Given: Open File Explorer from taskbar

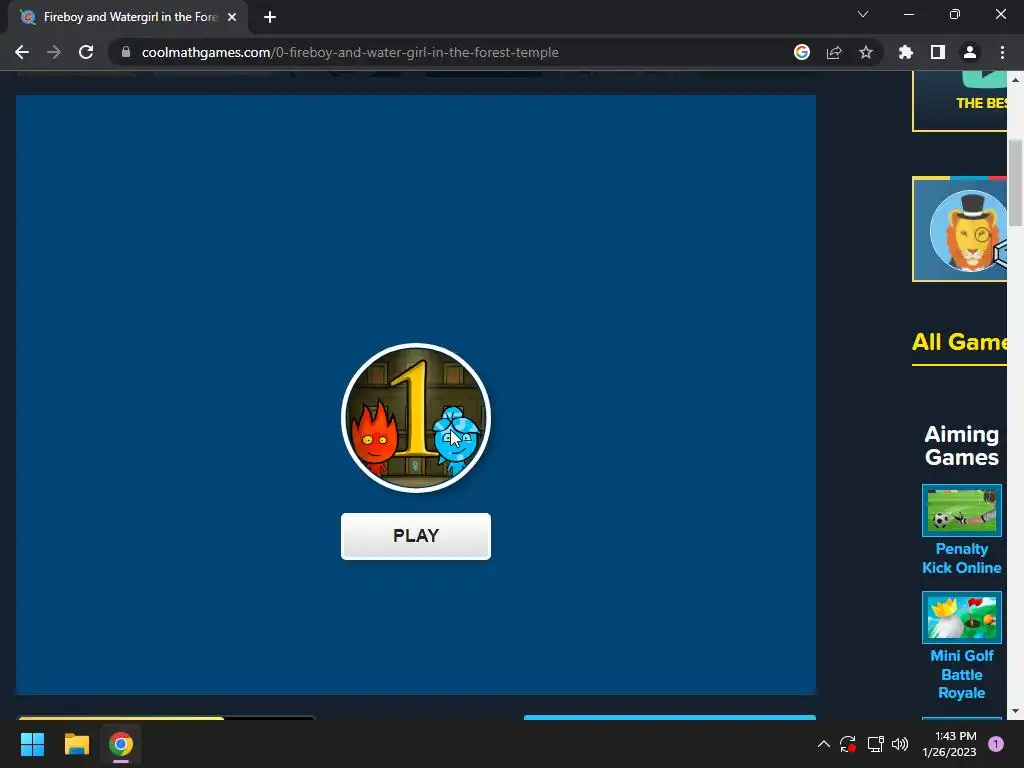Looking at the screenshot, I should tap(76, 744).
